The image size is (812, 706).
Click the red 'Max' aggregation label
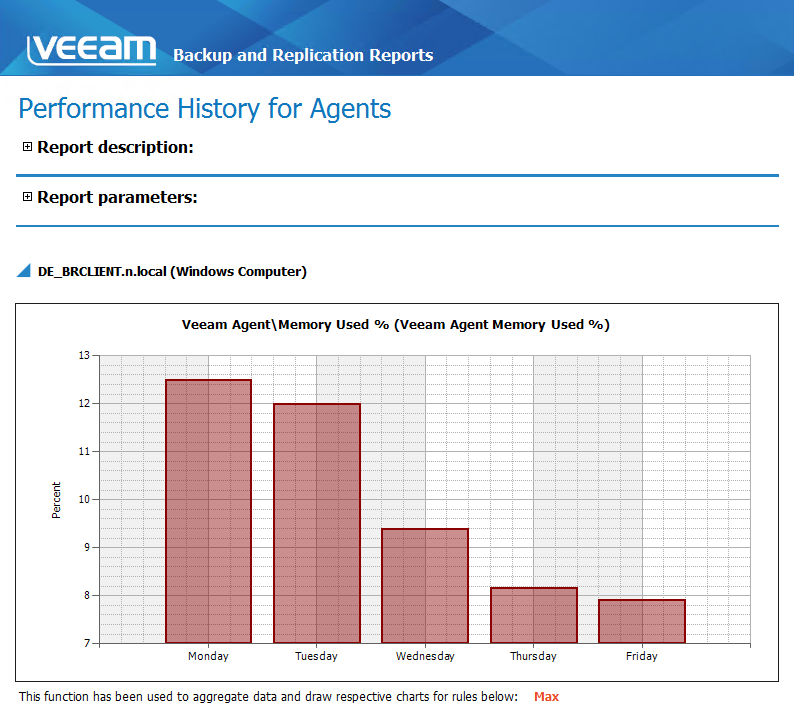pos(546,697)
